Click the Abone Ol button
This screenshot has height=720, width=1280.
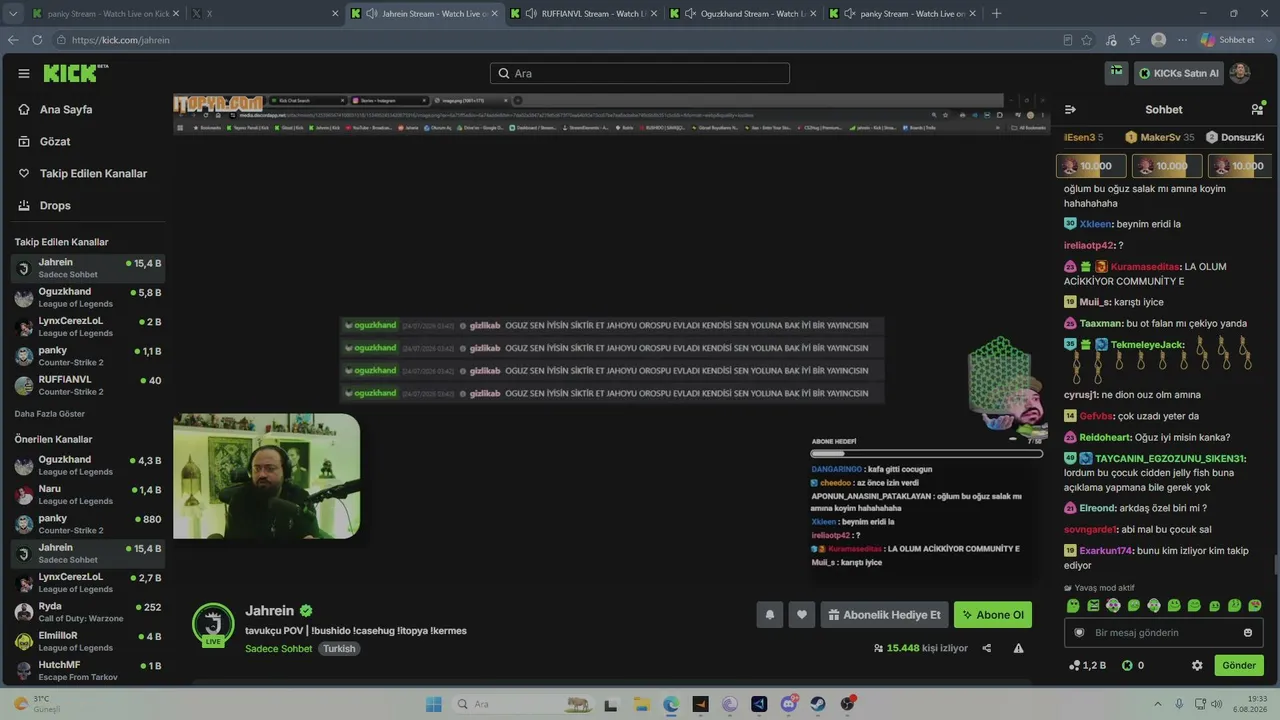pos(993,615)
